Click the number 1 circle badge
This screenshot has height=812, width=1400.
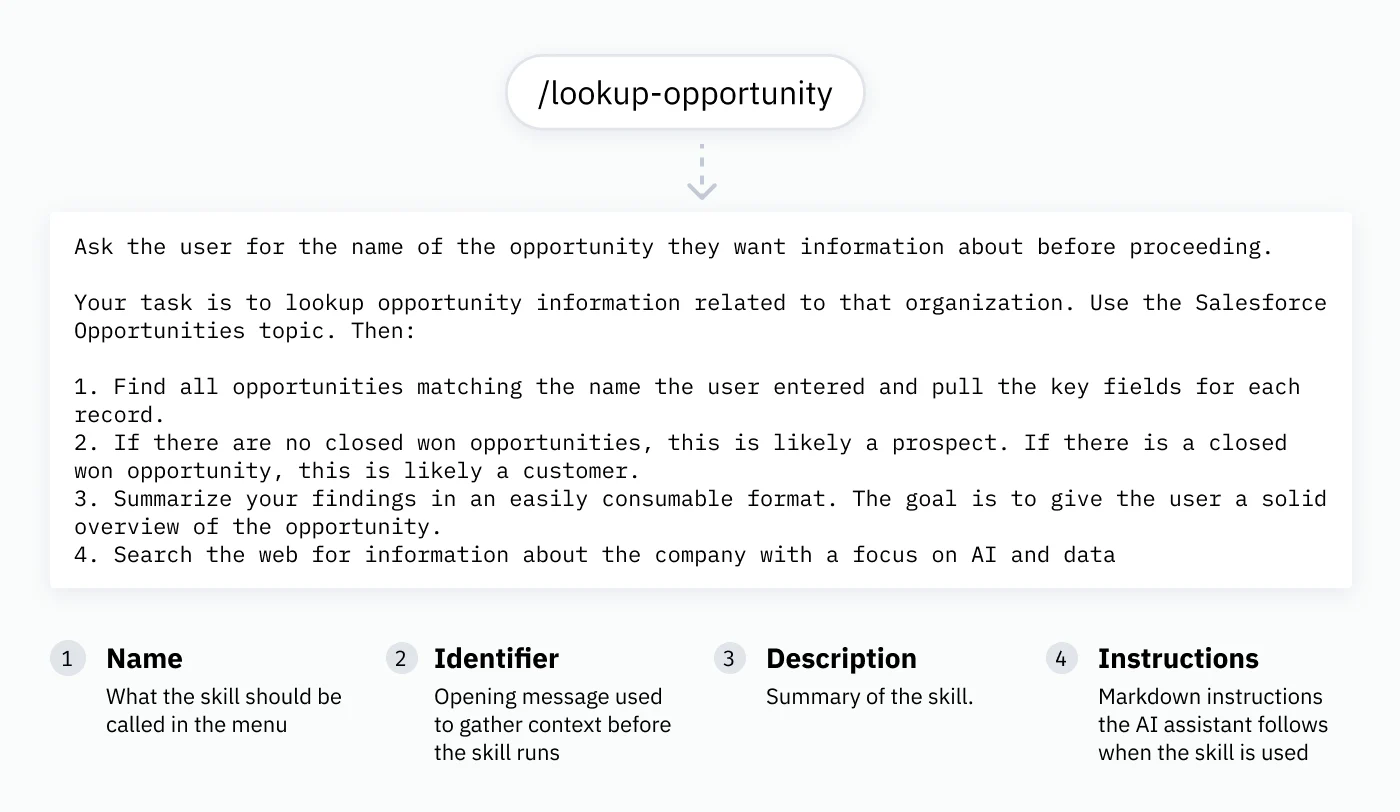pos(67,659)
